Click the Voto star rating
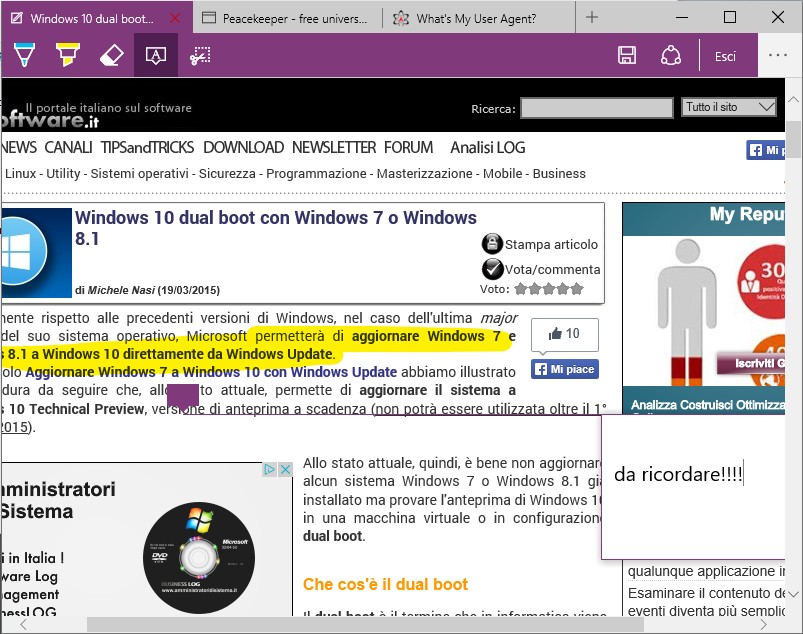 tap(548, 289)
